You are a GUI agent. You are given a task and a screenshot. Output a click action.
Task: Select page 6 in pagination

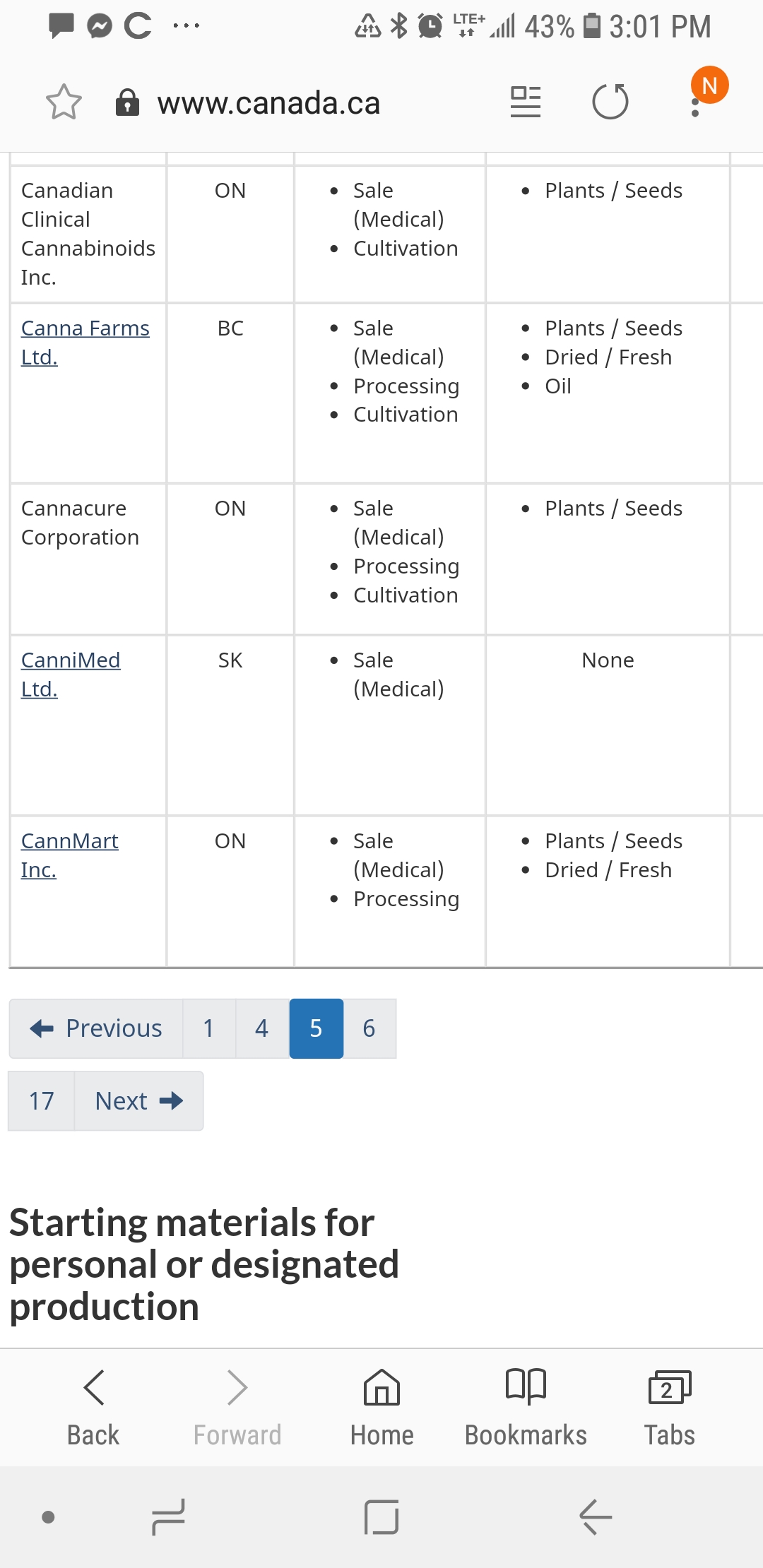369,1028
